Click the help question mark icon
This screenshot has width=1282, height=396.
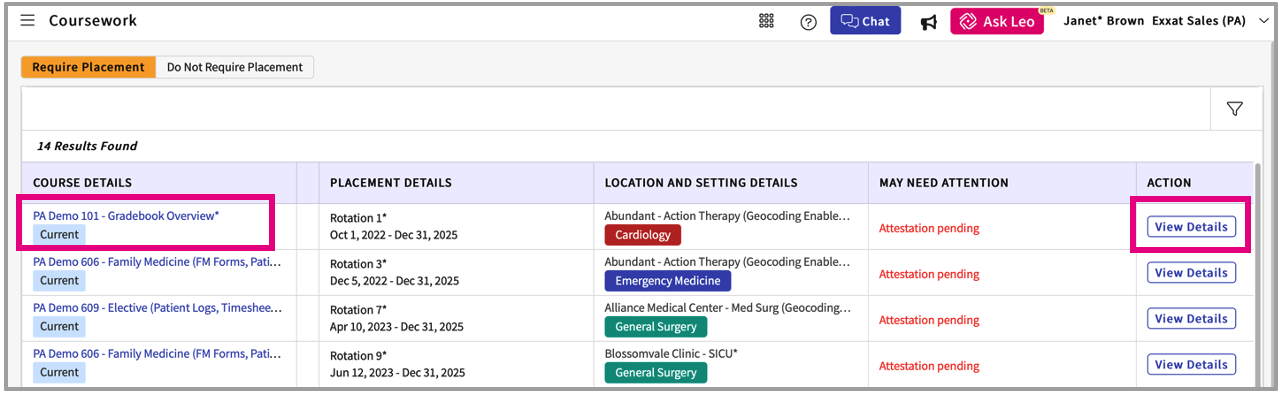tap(808, 22)
